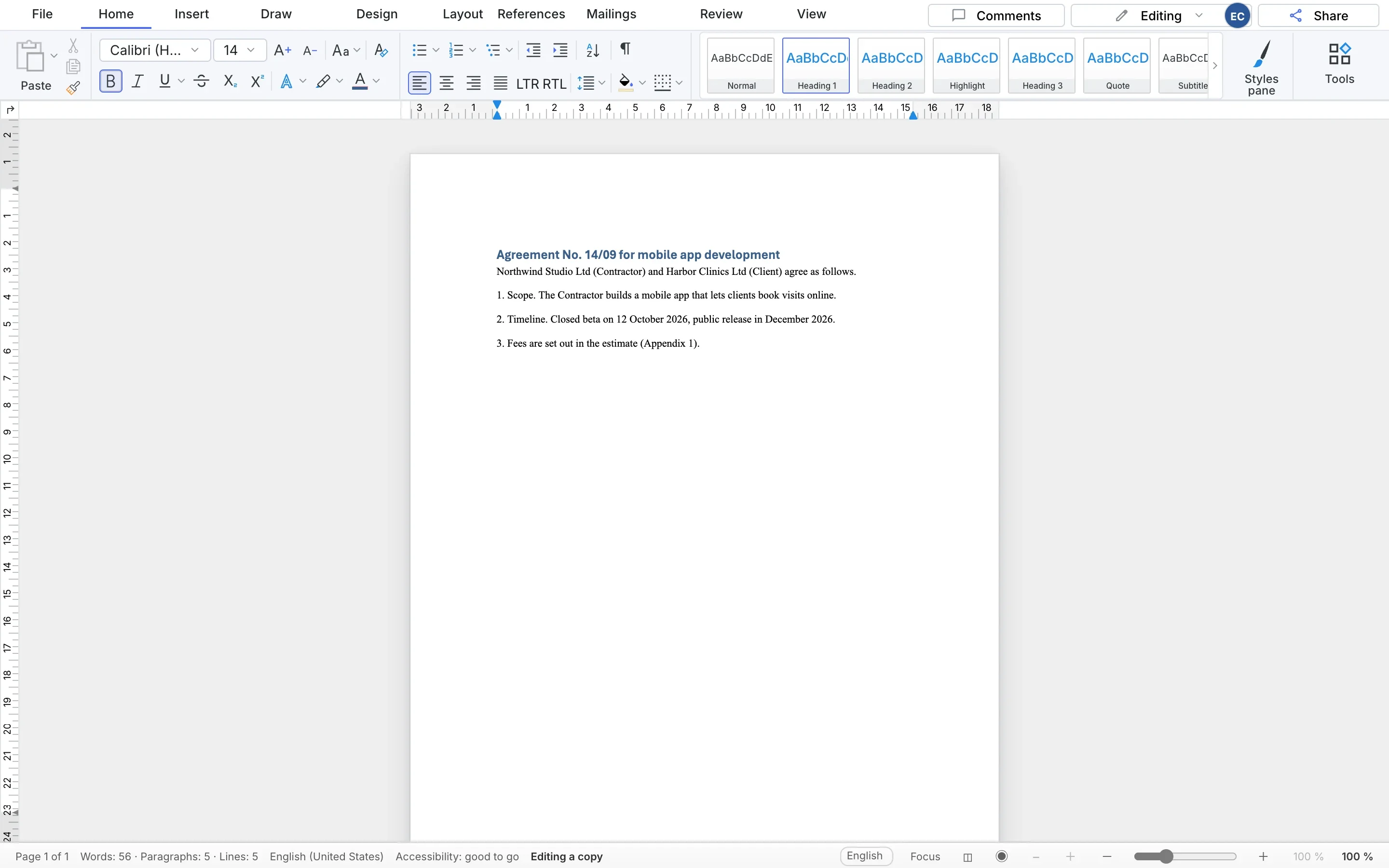Image resolution: width=1389 pixels, height=868 pixels.
Task: Switch to the Insert tab
Action: 191,14
